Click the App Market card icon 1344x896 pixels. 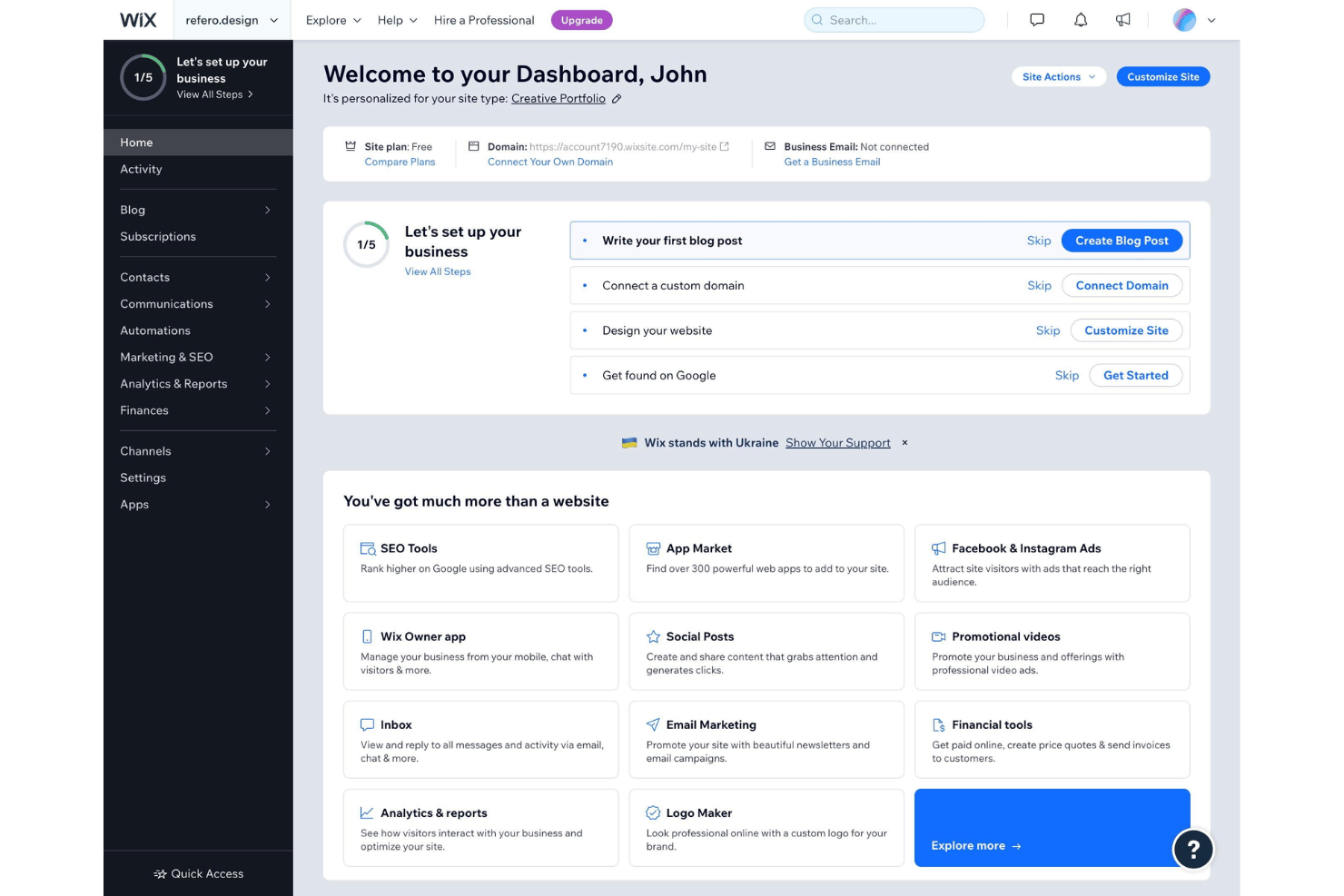tap(653, 548)
